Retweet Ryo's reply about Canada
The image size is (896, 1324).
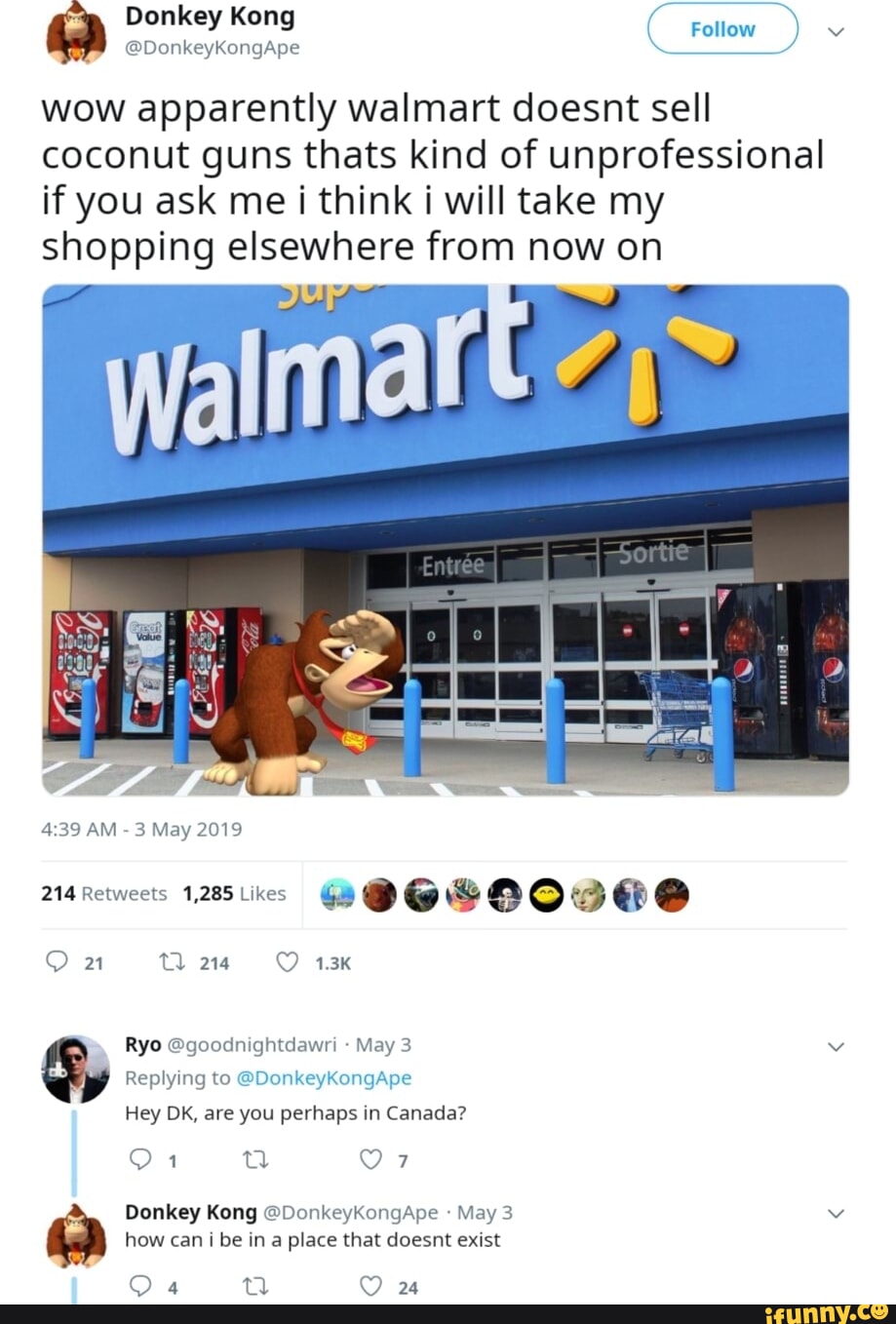point(255,1160)
